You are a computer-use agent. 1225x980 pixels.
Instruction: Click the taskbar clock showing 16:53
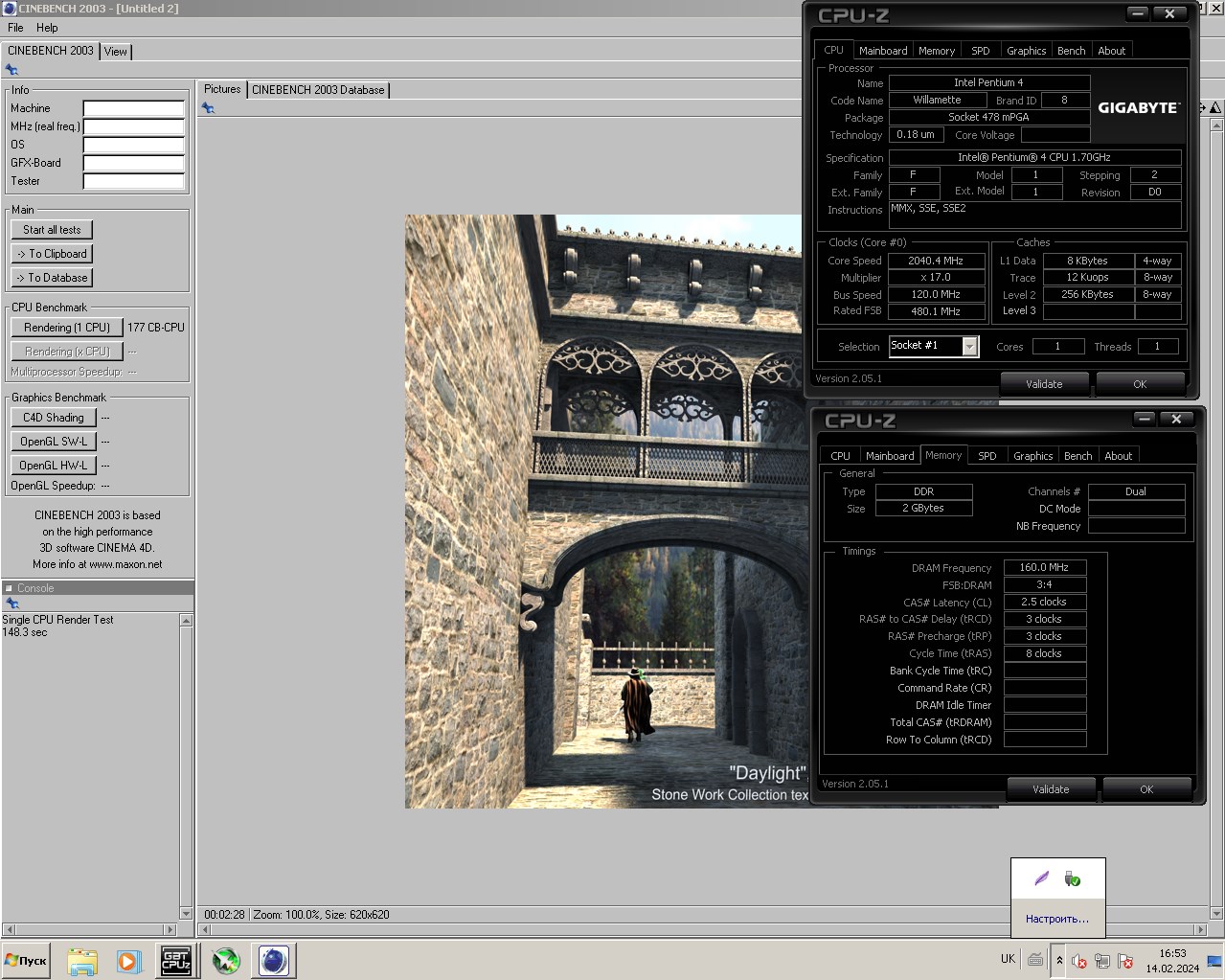[1172, 953]
